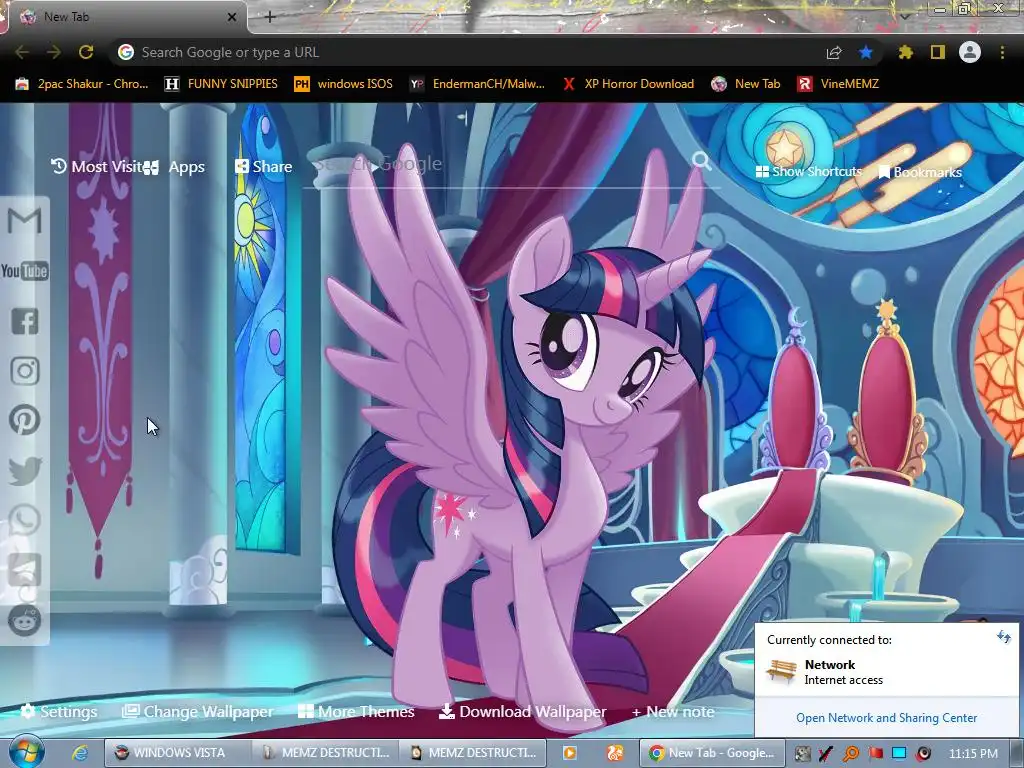1024x768 pixels.
Task: Click the reload page button
Action: [x=86, y=52]
